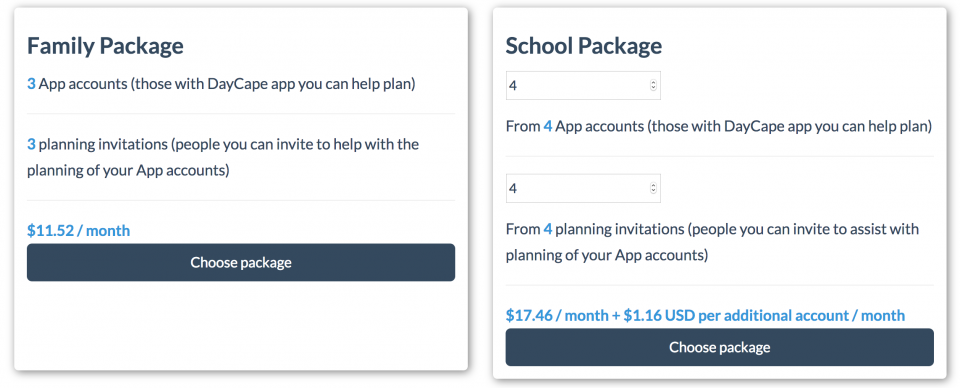Image resolution: width=960 pixels, height=388 pixels.
Task: Increase planning invitations with up stepper arrow
Action: coord(653,185)
